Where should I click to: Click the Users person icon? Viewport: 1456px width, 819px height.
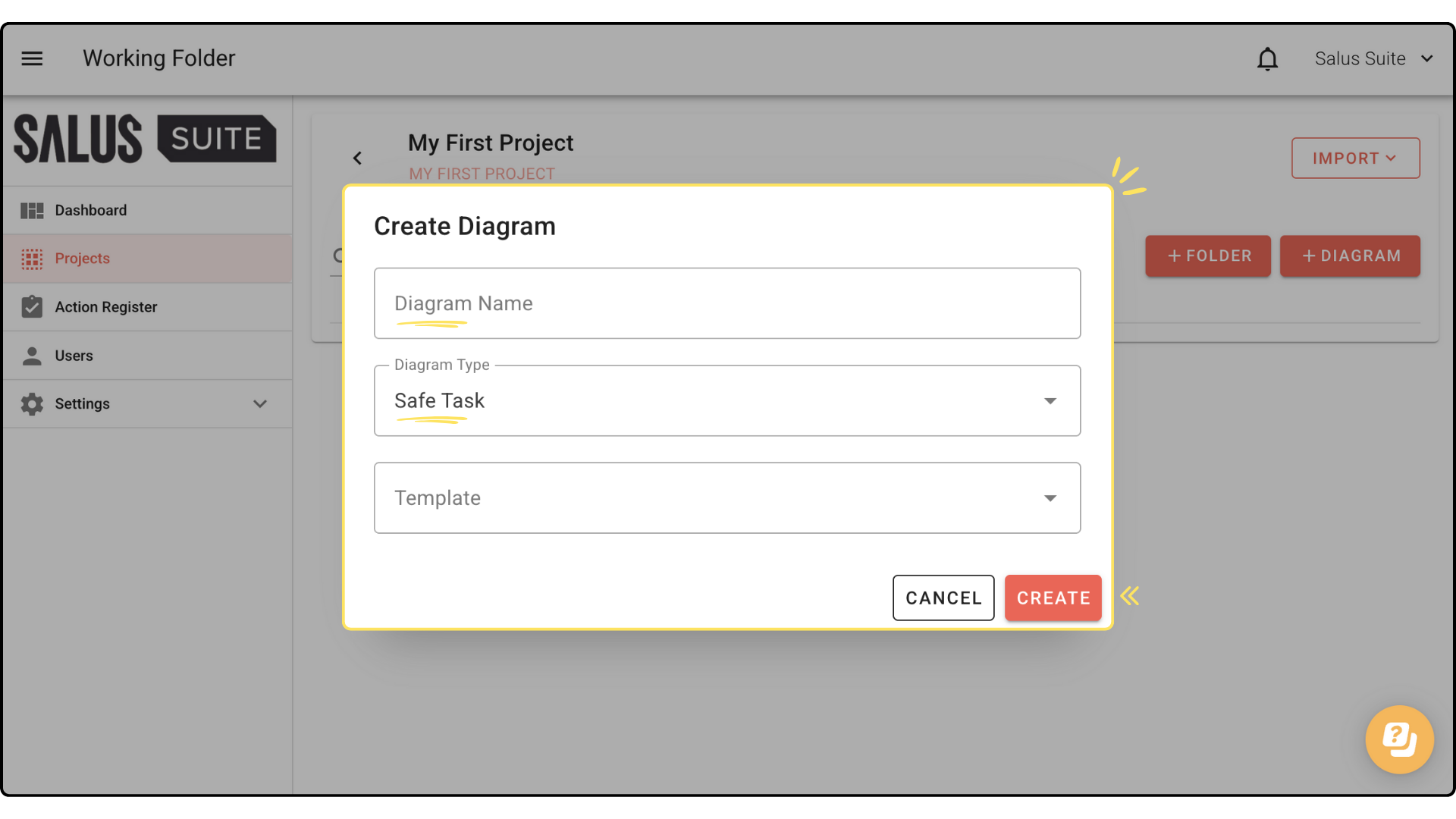(x=32, y=356)
